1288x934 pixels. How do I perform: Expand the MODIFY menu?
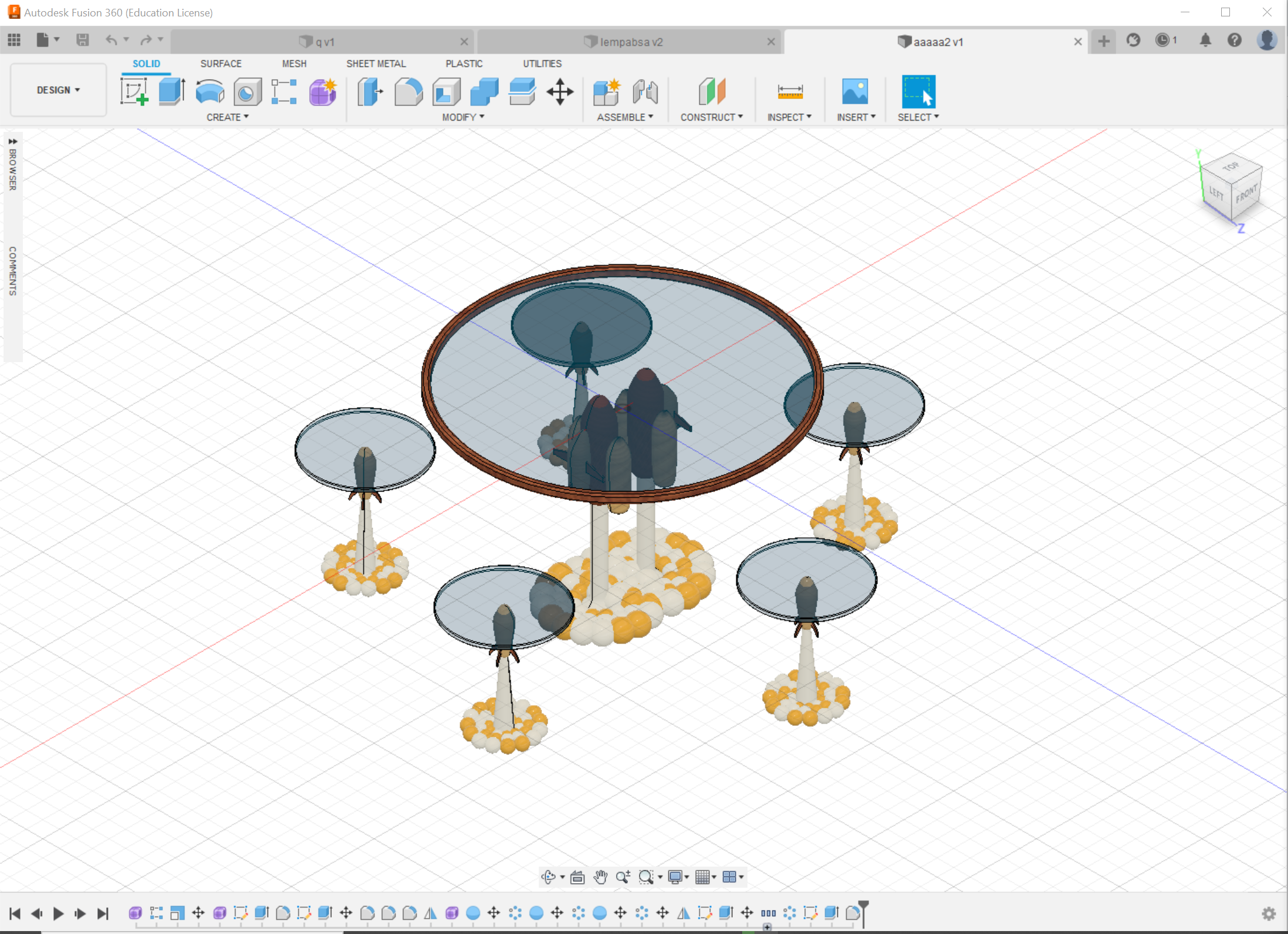pyautogui.click(x=463, y=117)
